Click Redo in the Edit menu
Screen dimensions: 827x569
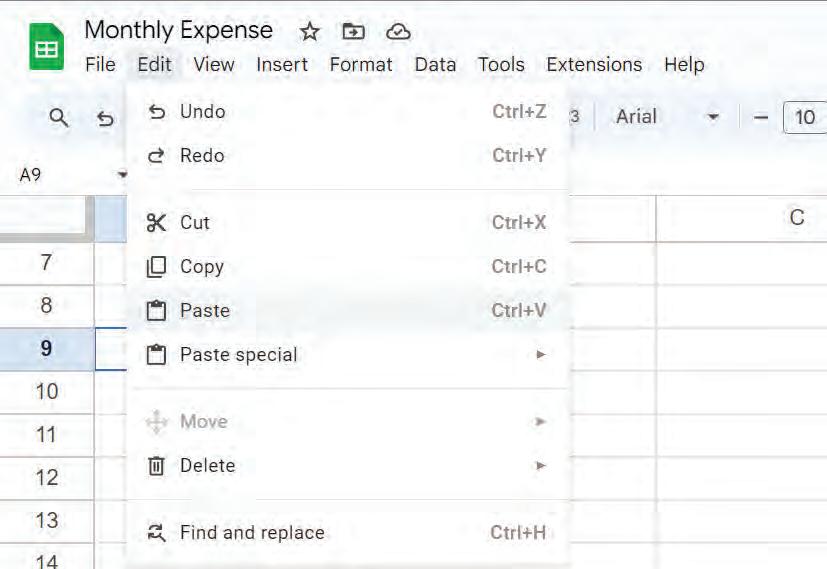tap(201, 155)
